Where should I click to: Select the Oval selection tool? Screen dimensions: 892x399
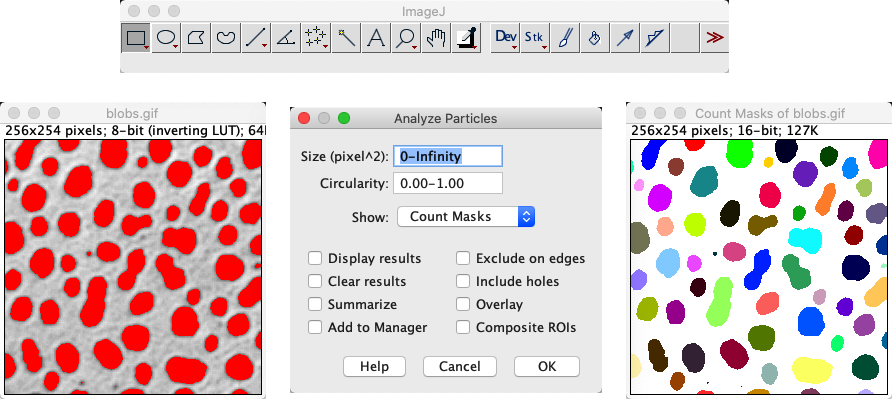[166, 38]
